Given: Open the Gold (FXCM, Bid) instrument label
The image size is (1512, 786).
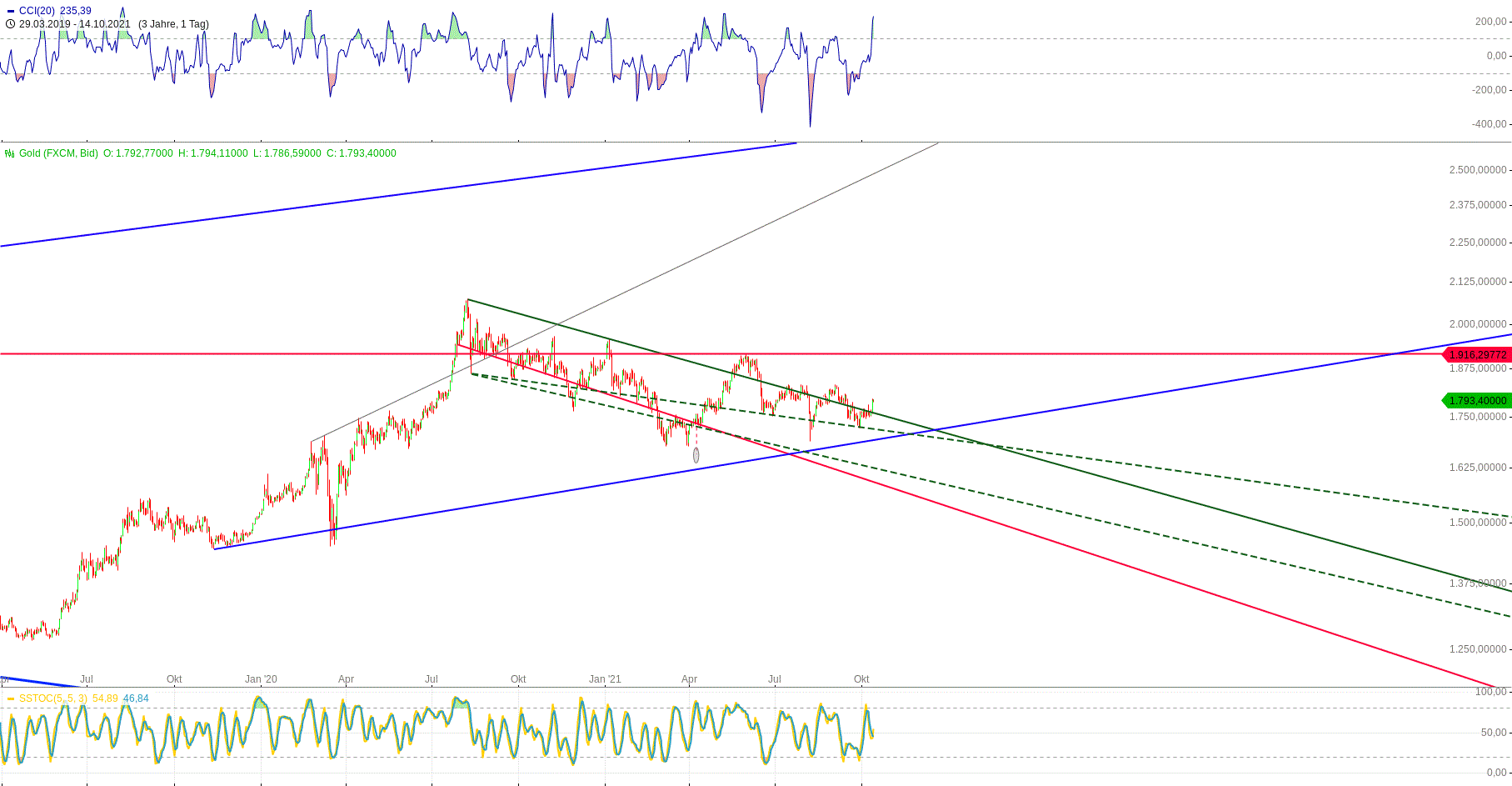Looking at the screenshot, I should (x=57, y=153).
